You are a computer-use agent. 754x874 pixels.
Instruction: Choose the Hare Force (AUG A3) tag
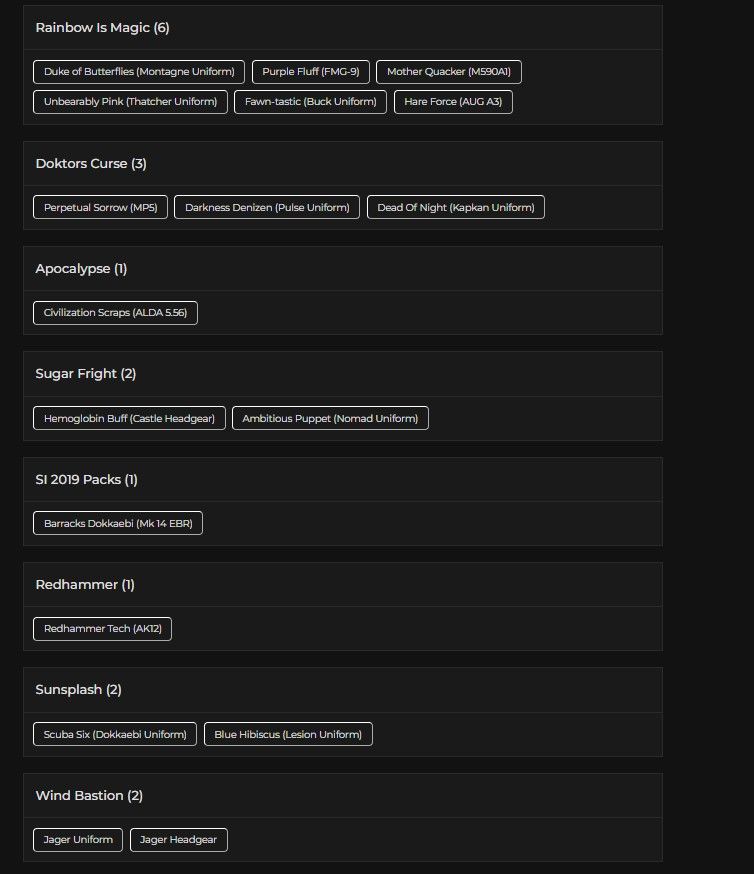(453, 102)
